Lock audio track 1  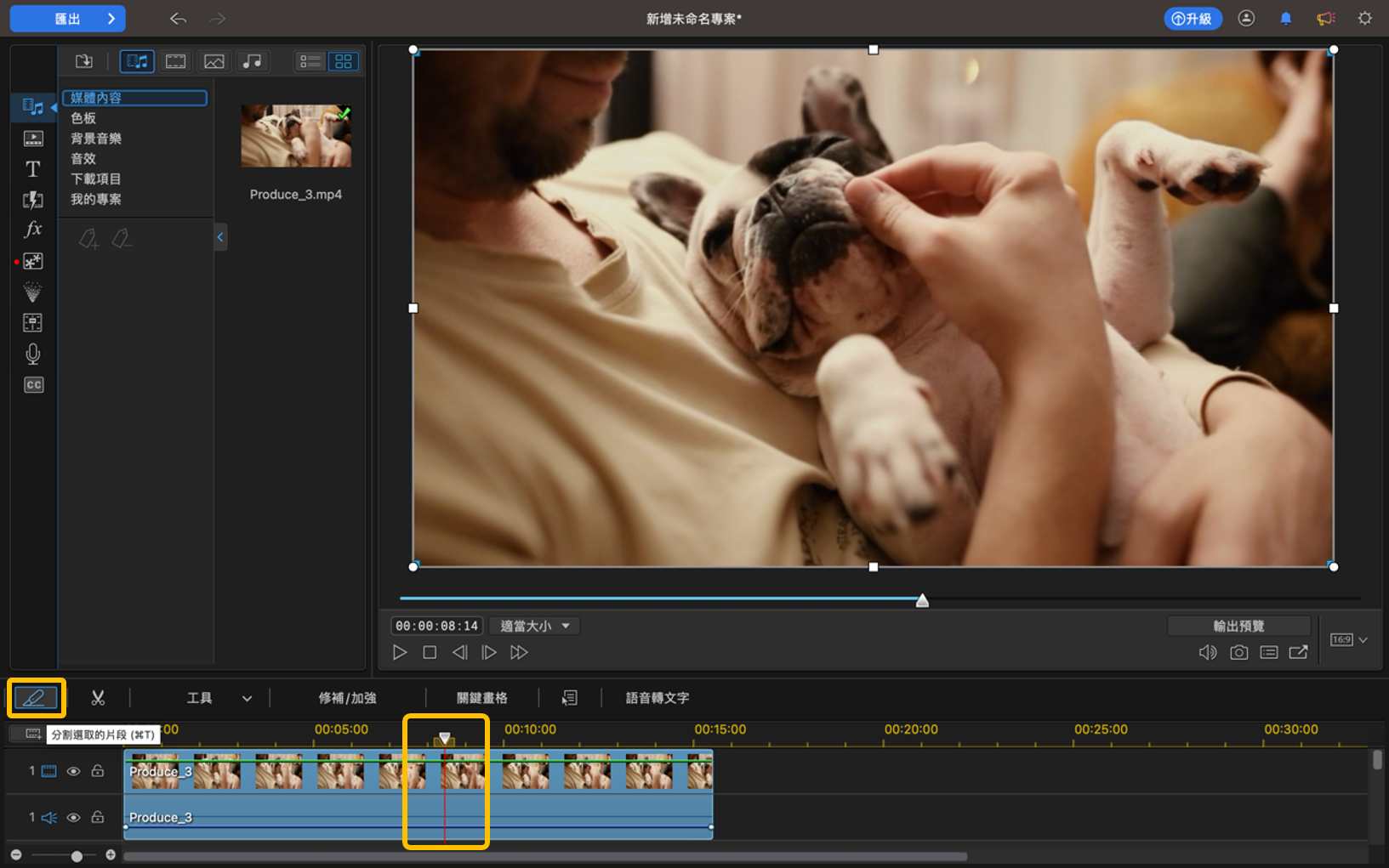tap(98, 817)
